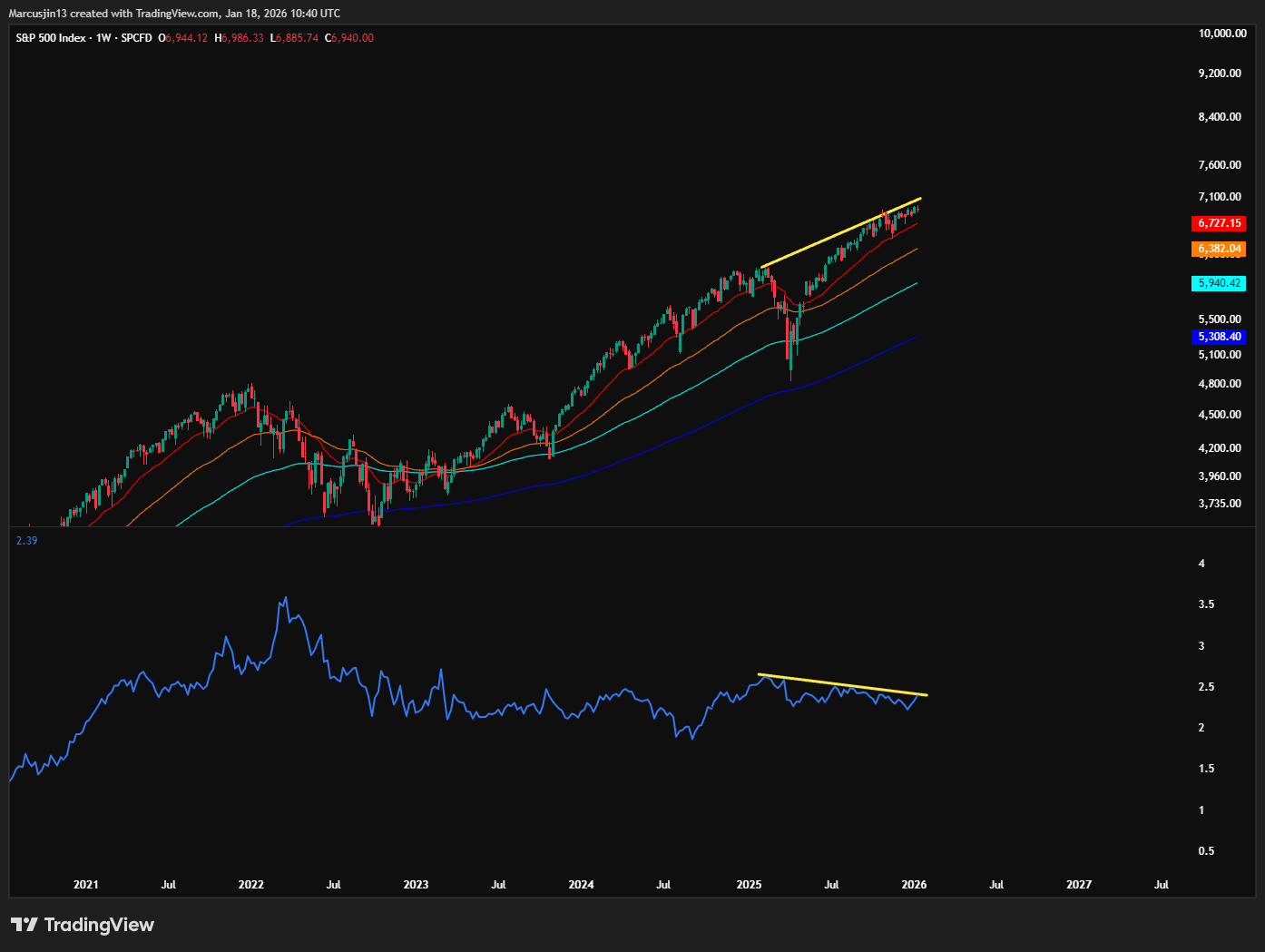Click the 5,500.00 price axis label
Viewport: 1265px width, 952px height.
(1220, 319)
